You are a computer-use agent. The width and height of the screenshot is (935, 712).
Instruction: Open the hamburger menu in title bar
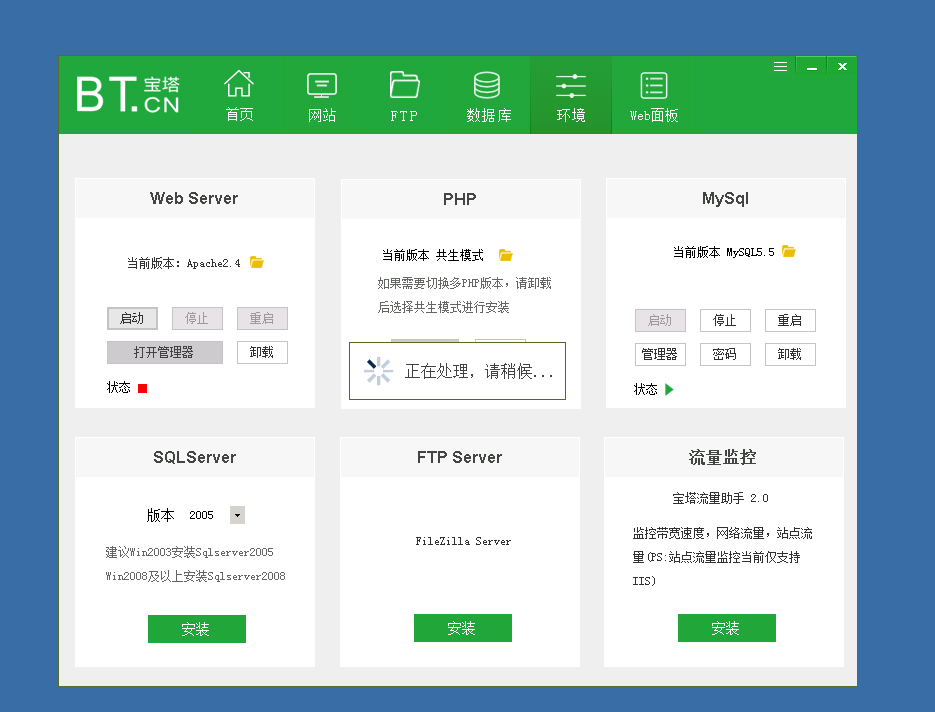tap(780, 66)
